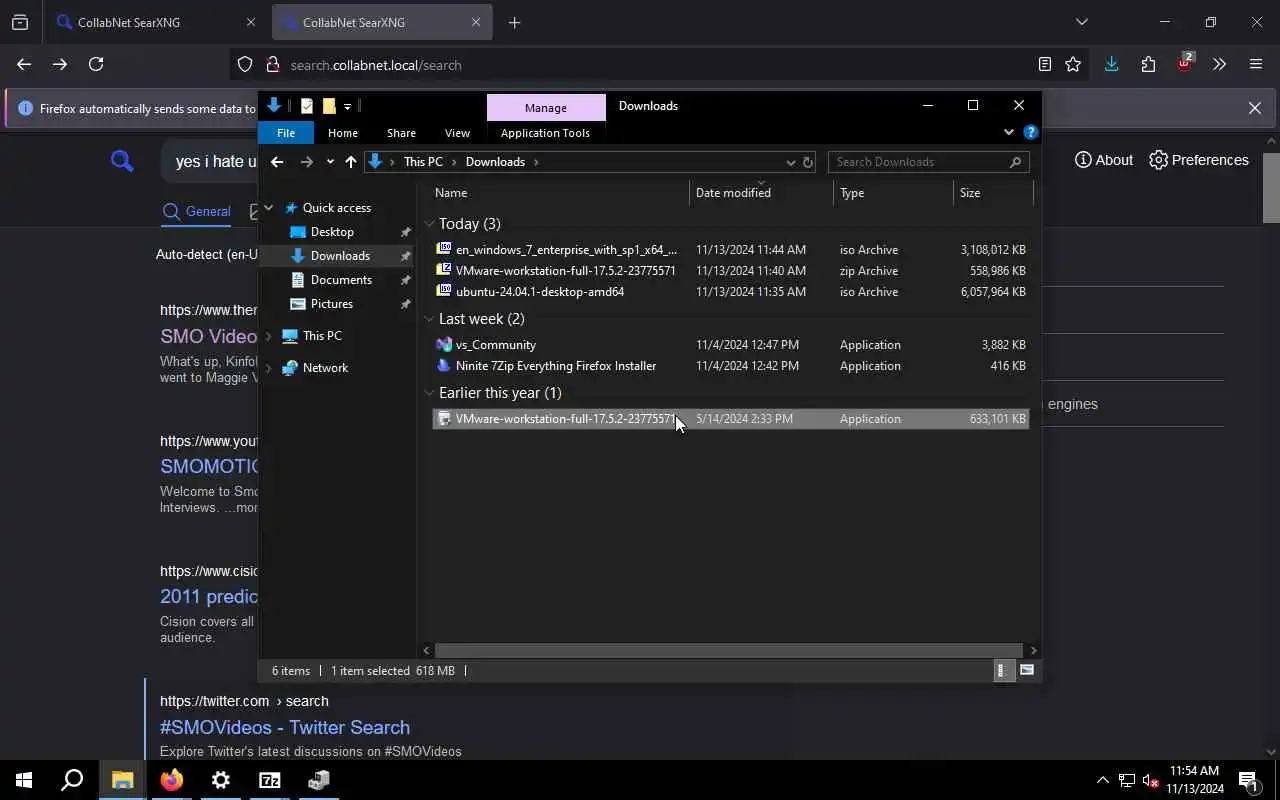Open a new Firefox tab
The height and width of the screenshot is (800, 1280).
514,22
